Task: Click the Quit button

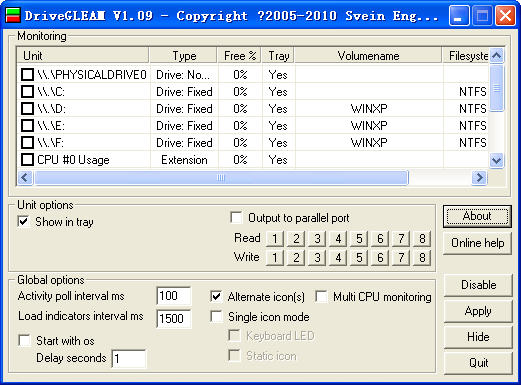Action: [x=478, y=363]
